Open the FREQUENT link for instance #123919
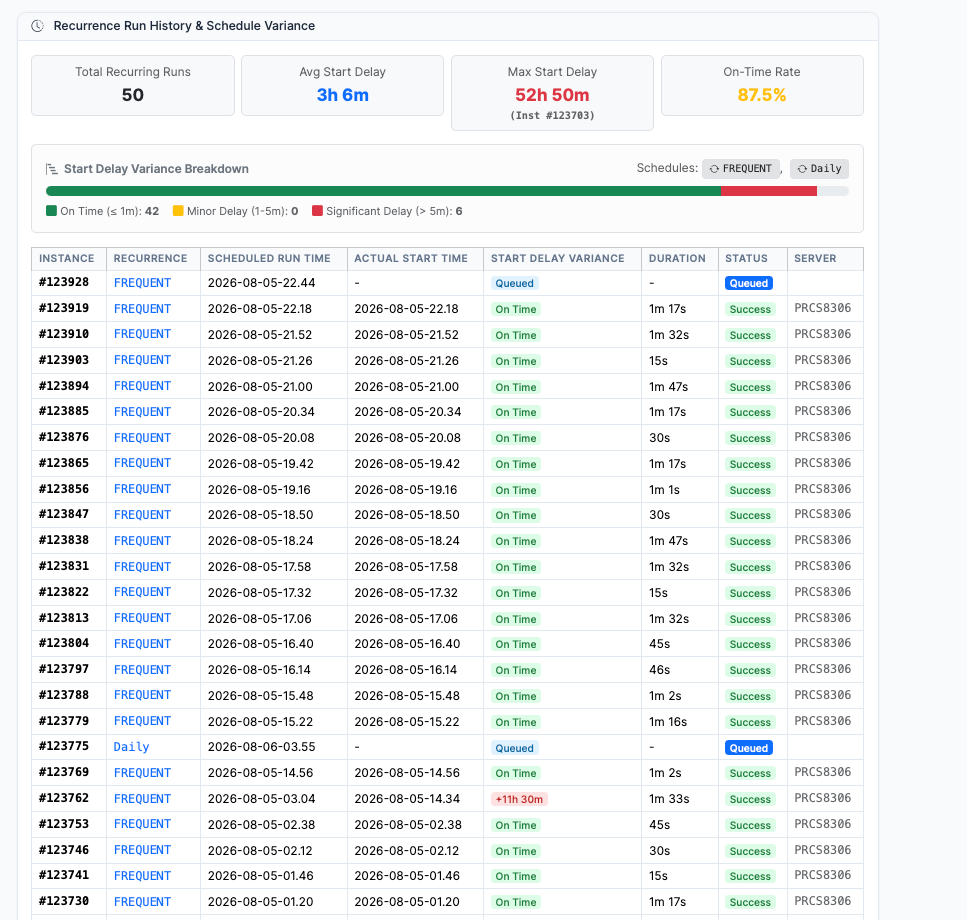 coord(142,309)
